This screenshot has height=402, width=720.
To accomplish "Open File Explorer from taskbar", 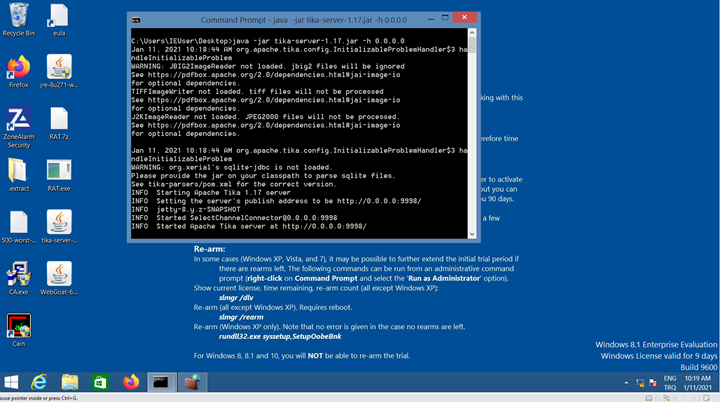I will point(70,382).
